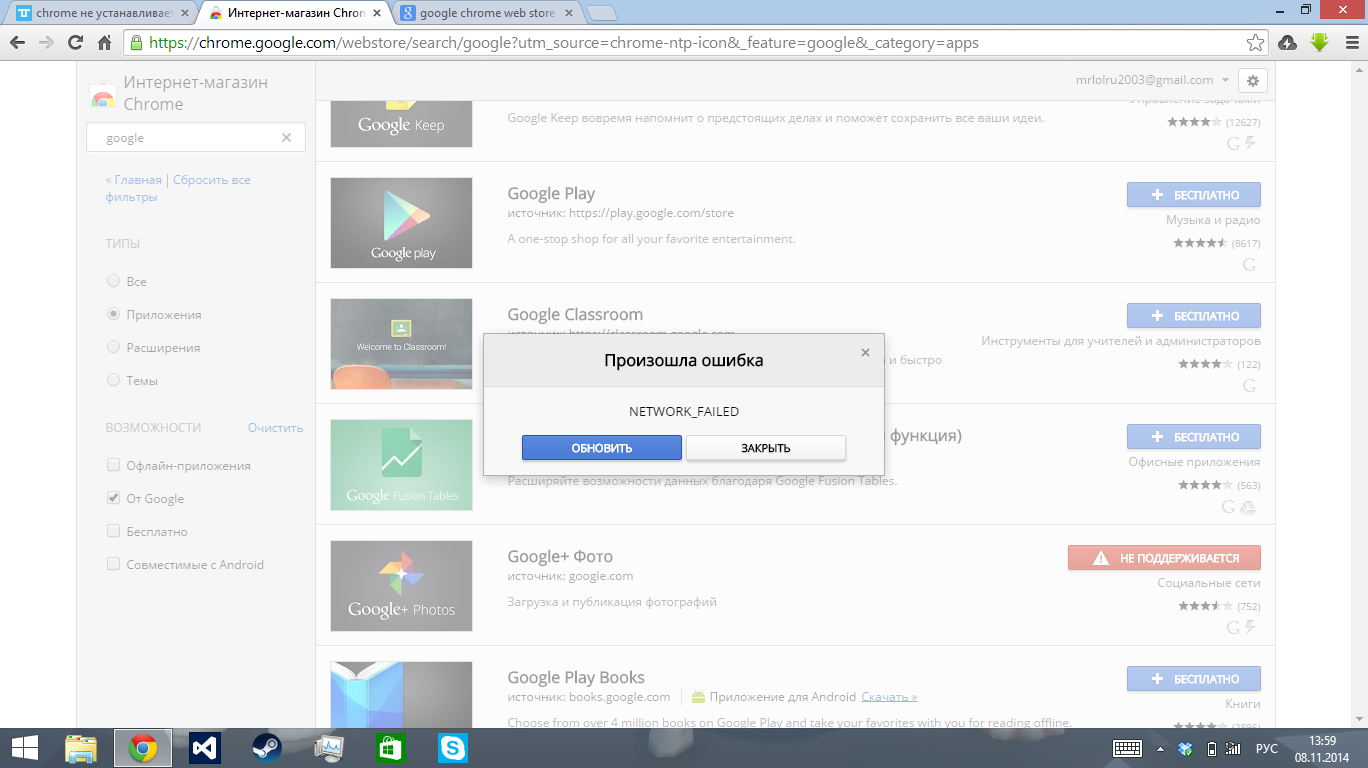1368x768 pixels.
Task: Show hidden system tray icons arrow
Action: tap(1160, 749)
